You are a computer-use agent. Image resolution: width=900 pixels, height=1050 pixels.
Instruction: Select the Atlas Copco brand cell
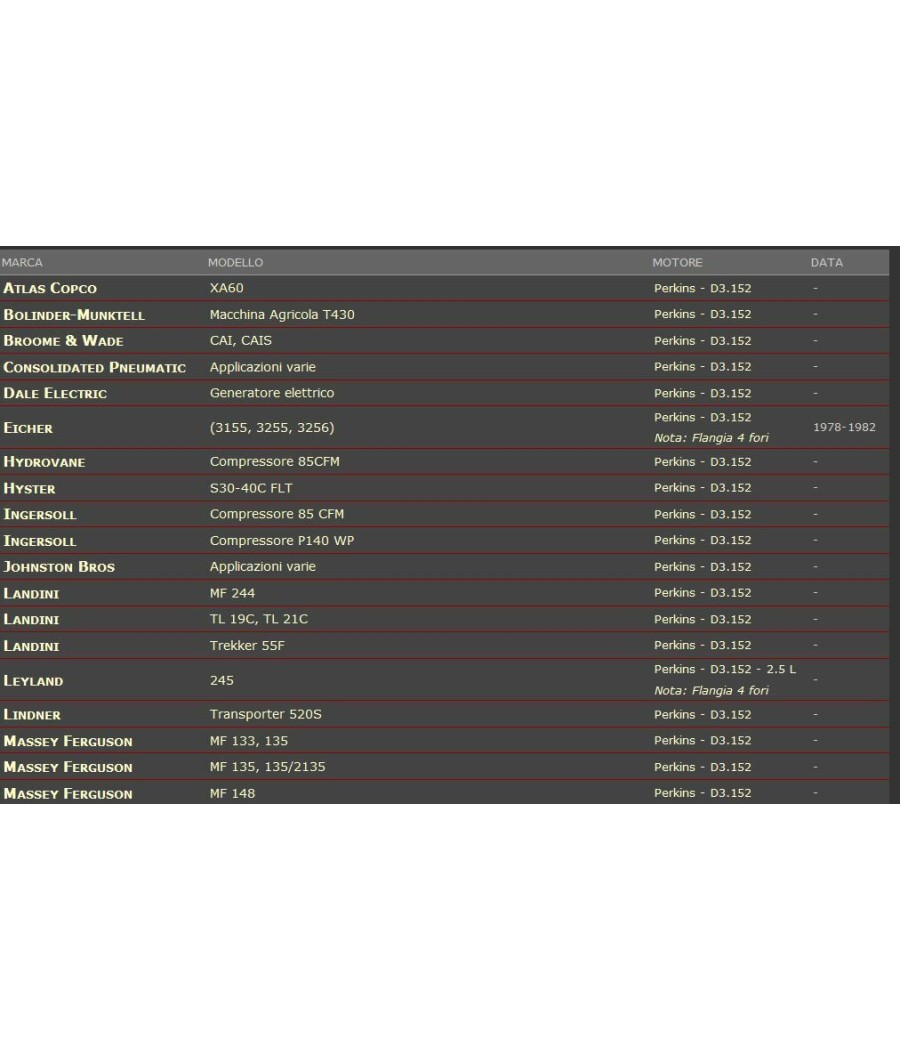(x=50, y=288)
